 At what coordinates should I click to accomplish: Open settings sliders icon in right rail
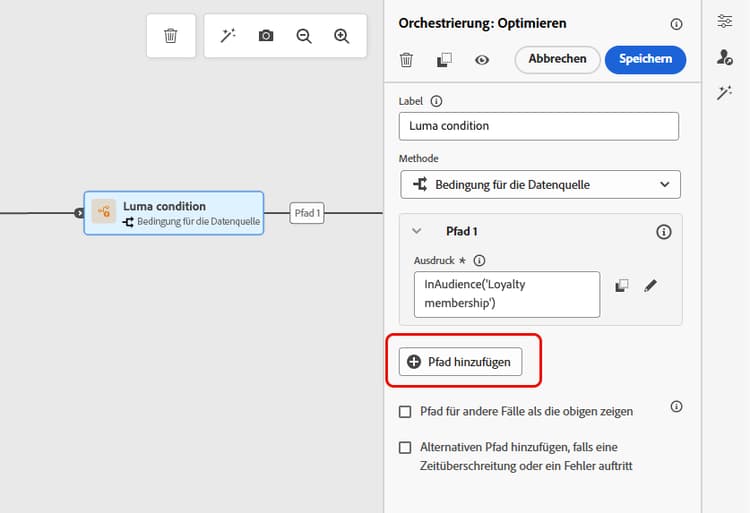(x=724, y=22)
